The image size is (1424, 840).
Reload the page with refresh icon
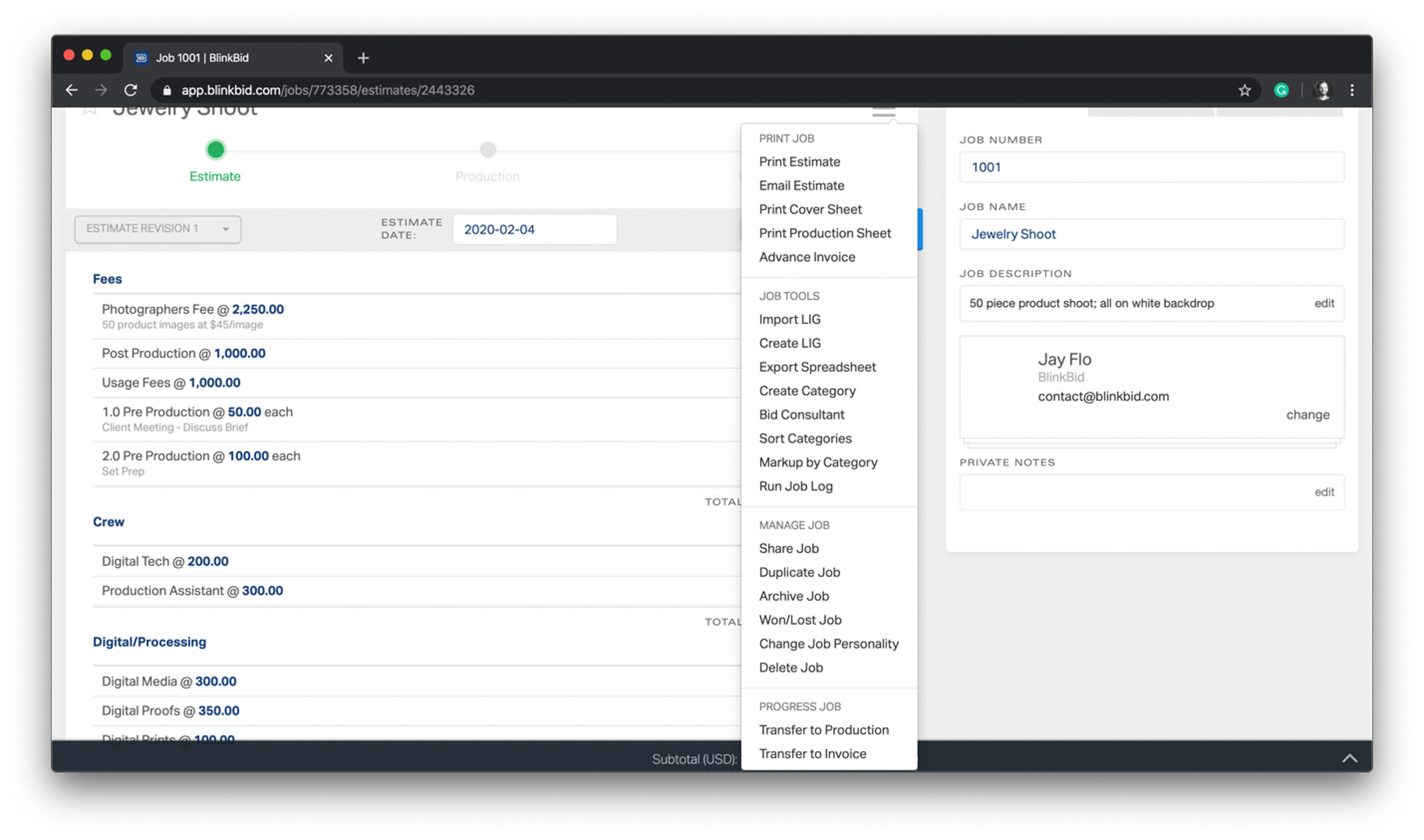tap(131, 90)
